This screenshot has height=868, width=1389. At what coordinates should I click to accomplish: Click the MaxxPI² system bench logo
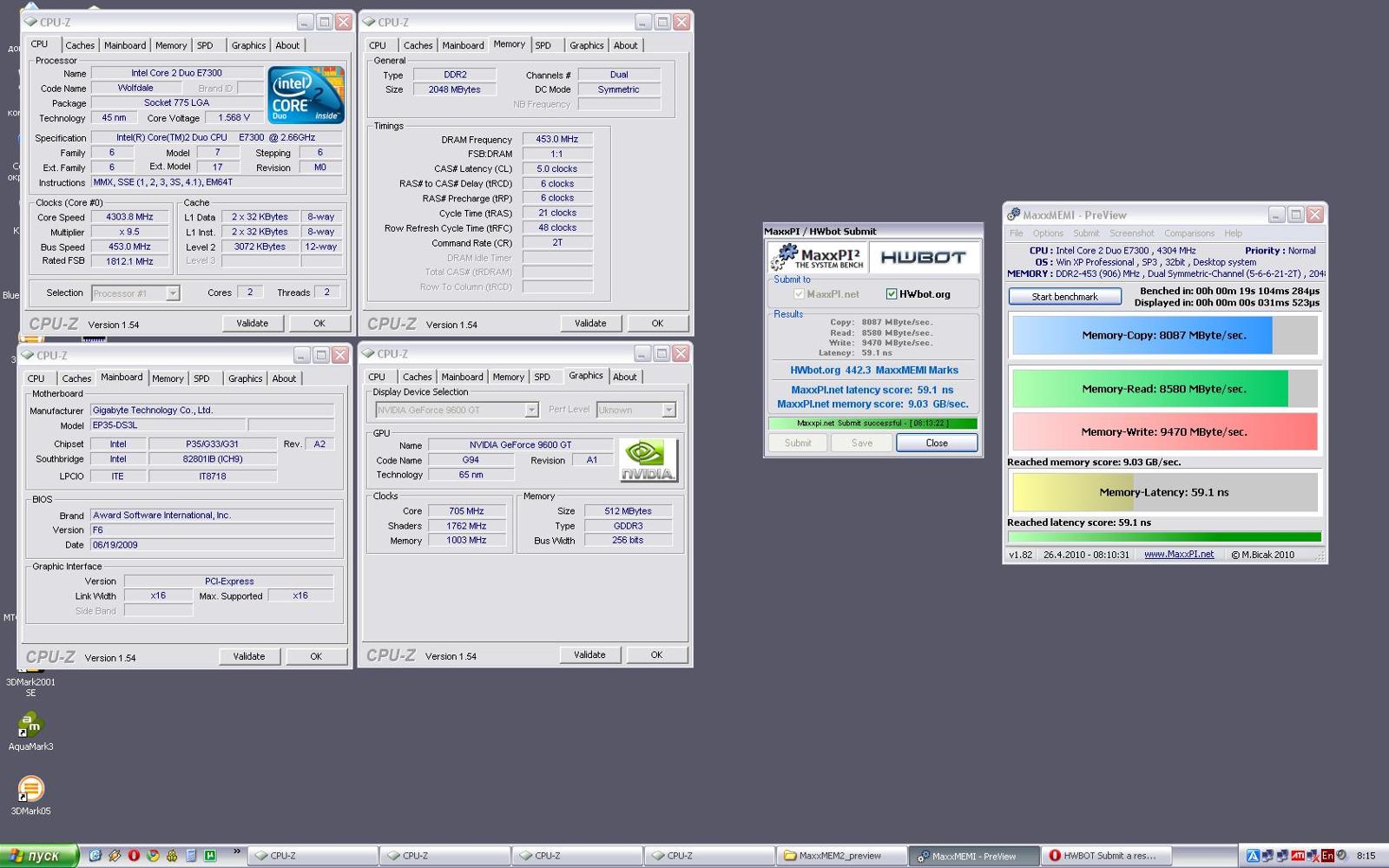tap(817, 257)
